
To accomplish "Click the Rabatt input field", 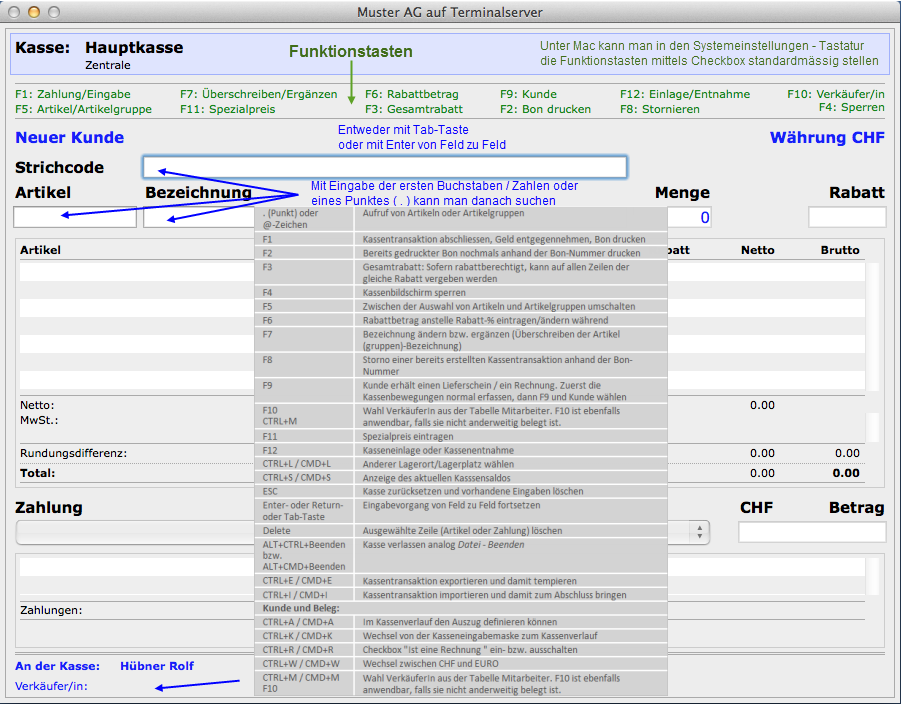I will tap(847, 217).
